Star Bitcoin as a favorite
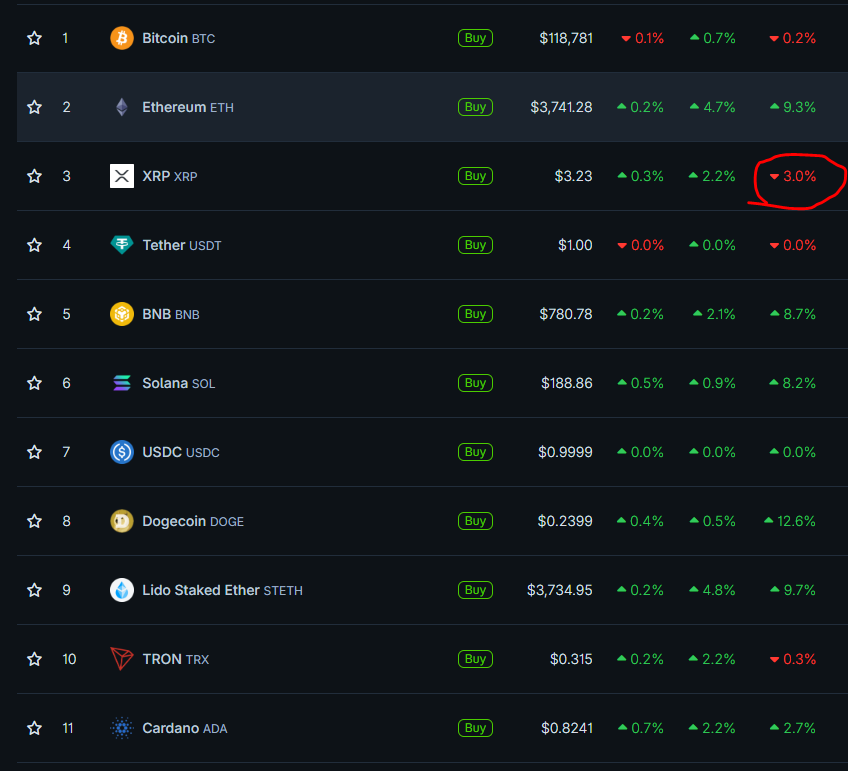Image resolution: width=848 pixels, height=771 pixels. point(35,38)
